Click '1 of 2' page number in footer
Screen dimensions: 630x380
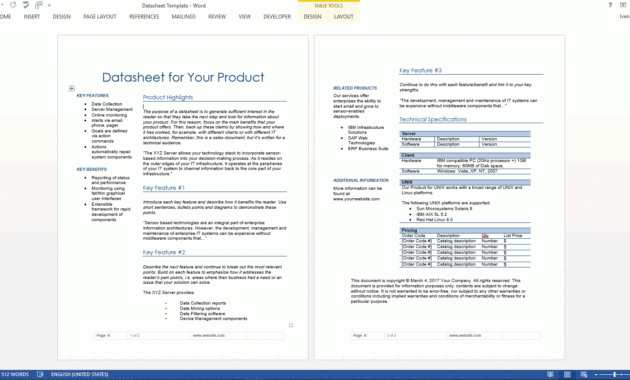135,335
